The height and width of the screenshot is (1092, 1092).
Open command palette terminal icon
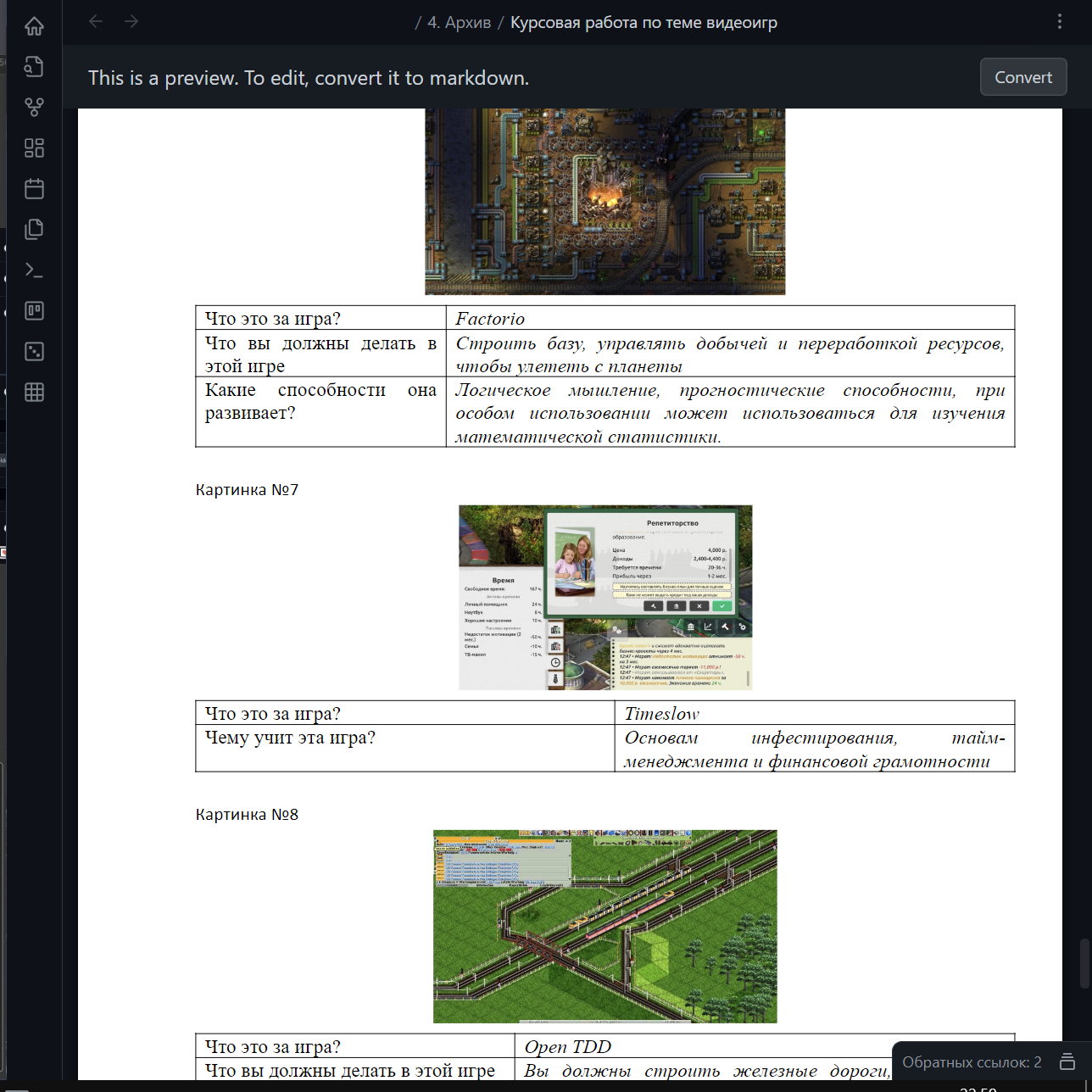(x=34, y=270)
